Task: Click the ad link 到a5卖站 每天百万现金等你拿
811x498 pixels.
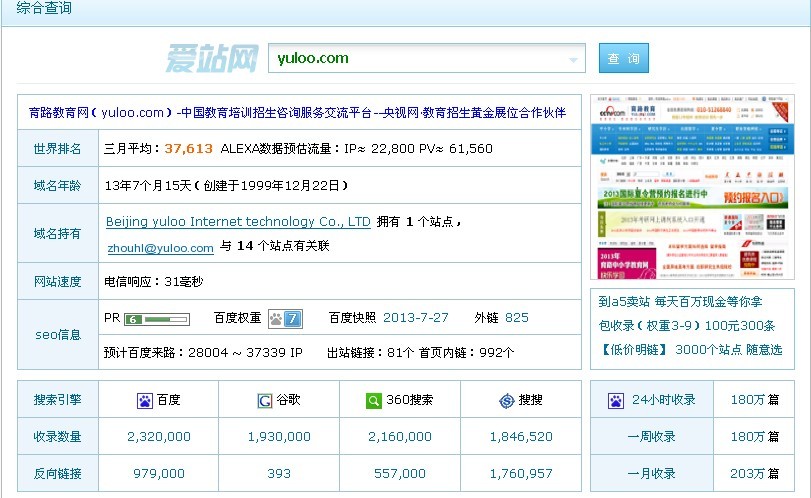Action: click(680, 301)
